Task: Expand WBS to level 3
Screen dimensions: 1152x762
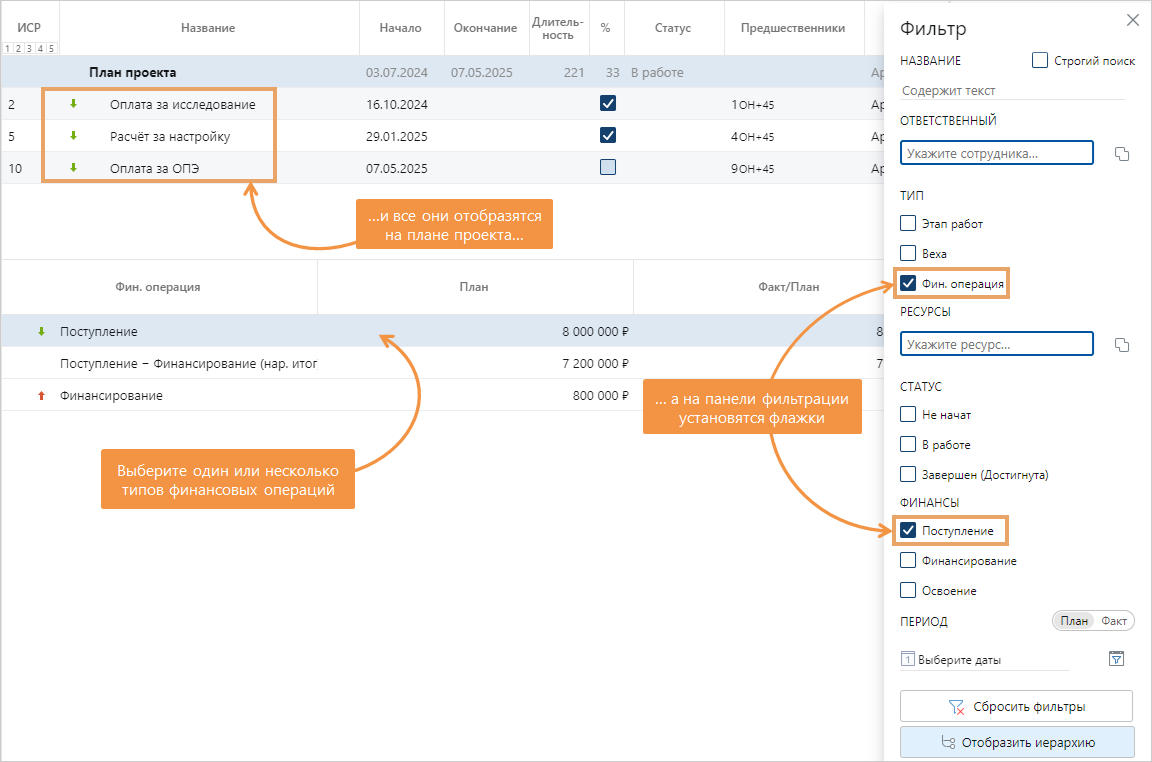Action: point(30,48)
